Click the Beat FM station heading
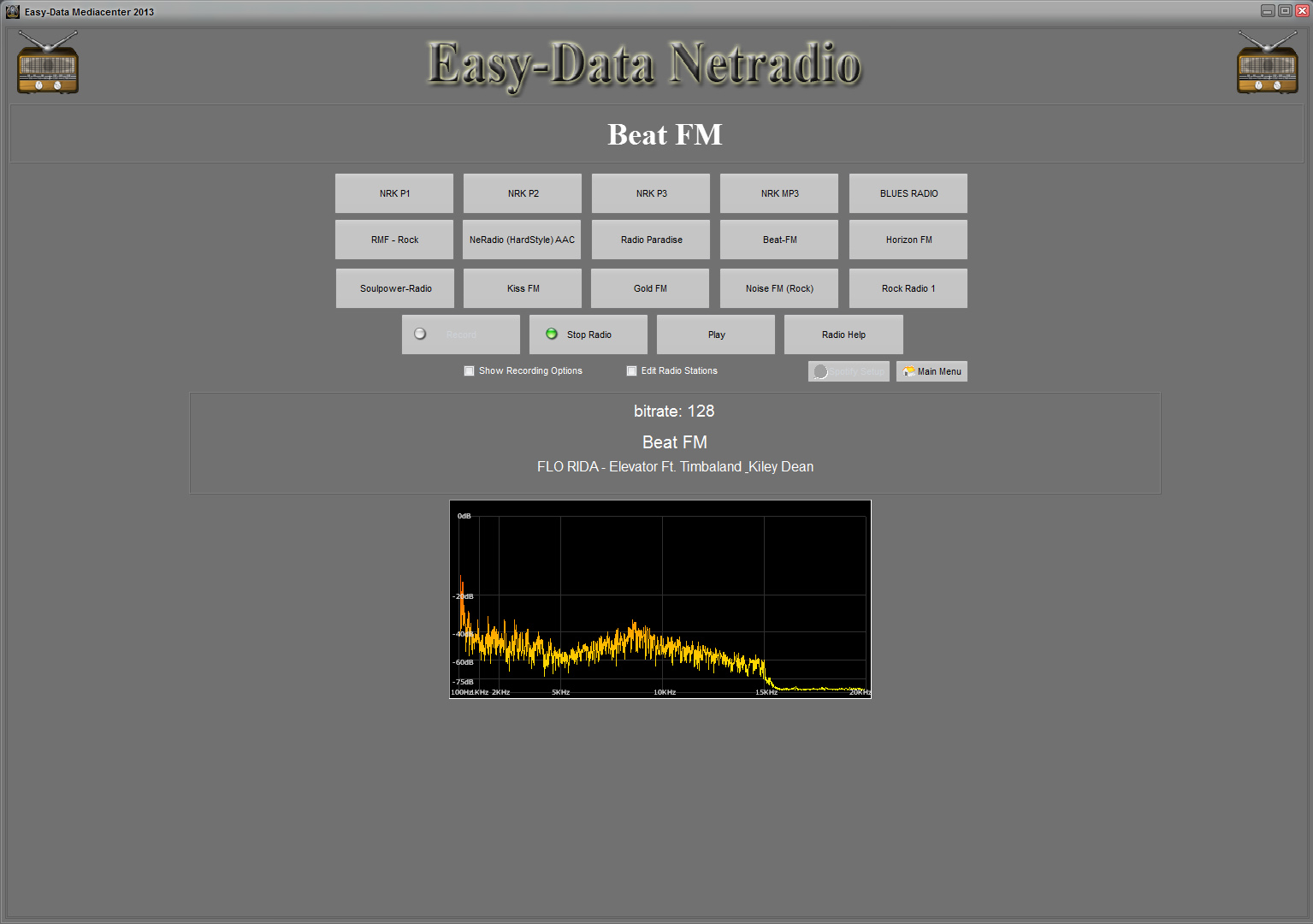This screenshot has height=924, width=1313. [x=665, y=134]
